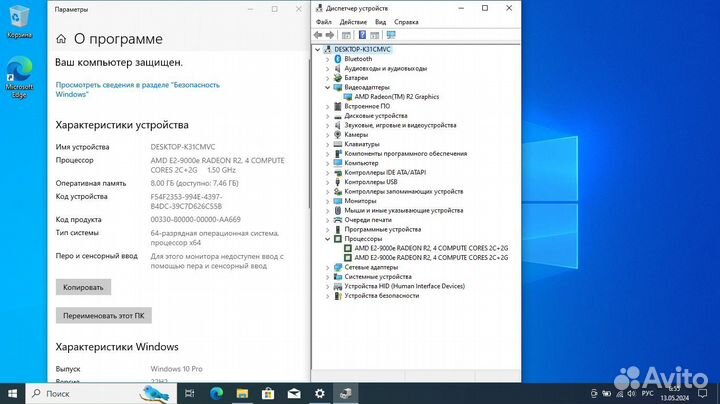Click the Settings window vertical scrollbar
Screen dimensions: 720x404
309,133
